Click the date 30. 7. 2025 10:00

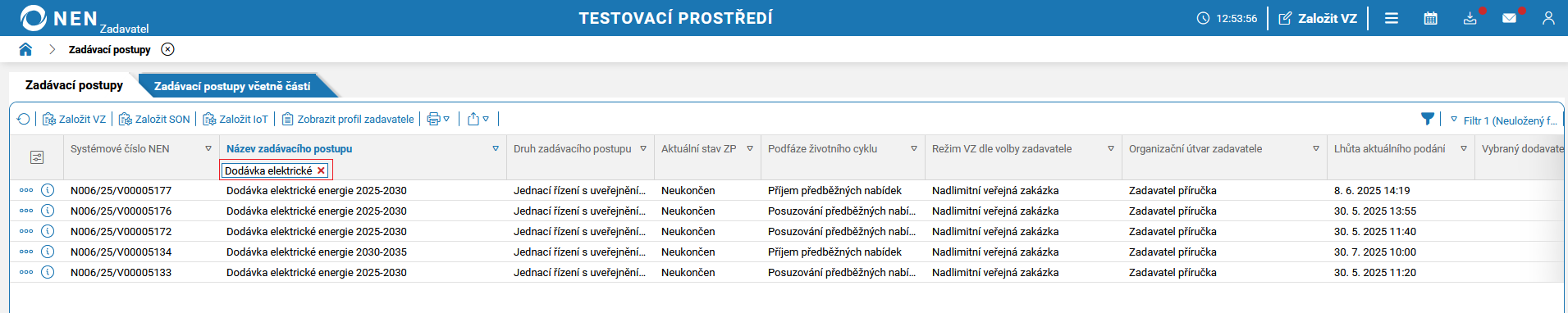click(x=1375, y=252)
